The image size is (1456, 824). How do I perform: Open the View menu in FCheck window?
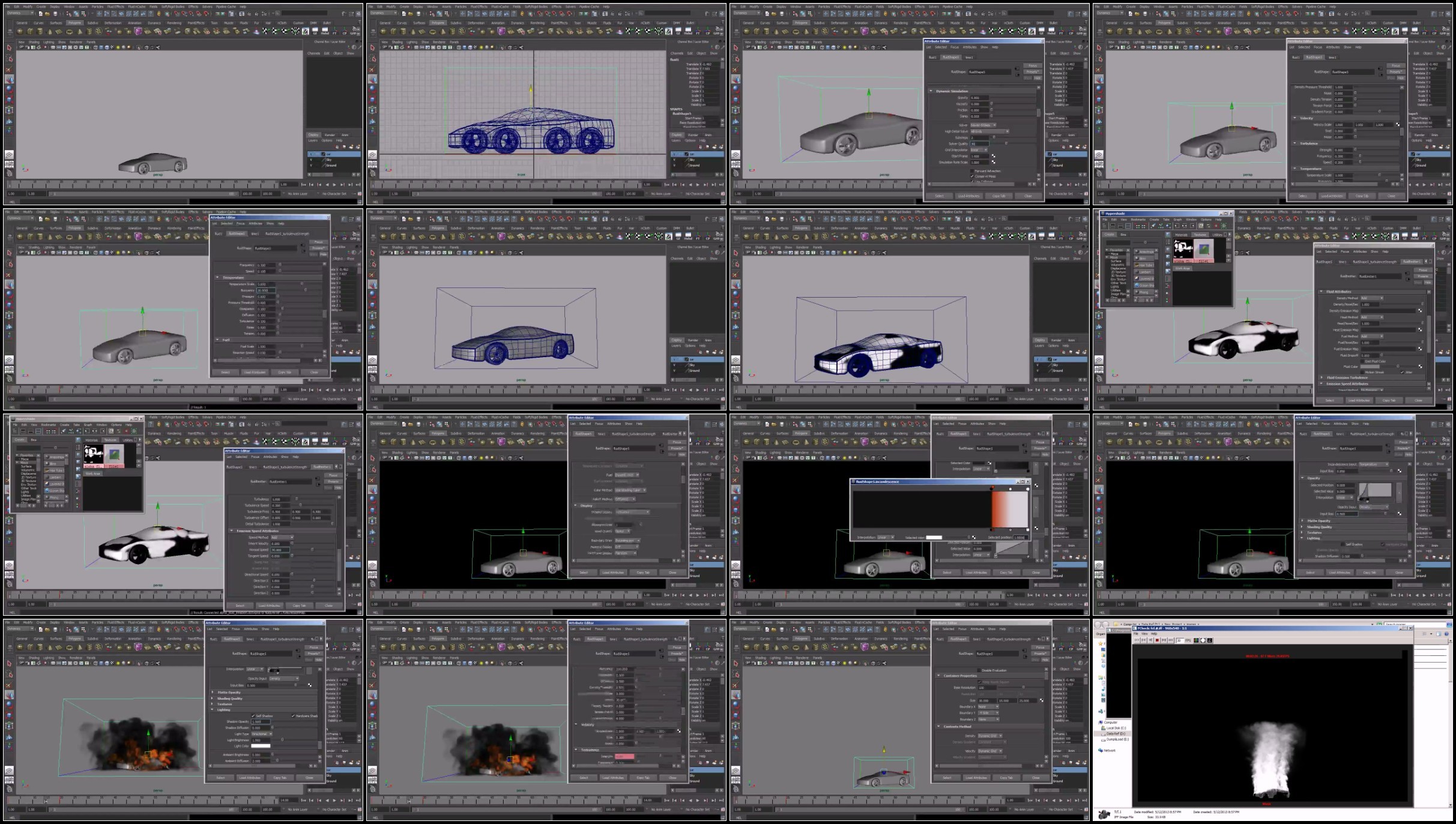click(1144, 634)
